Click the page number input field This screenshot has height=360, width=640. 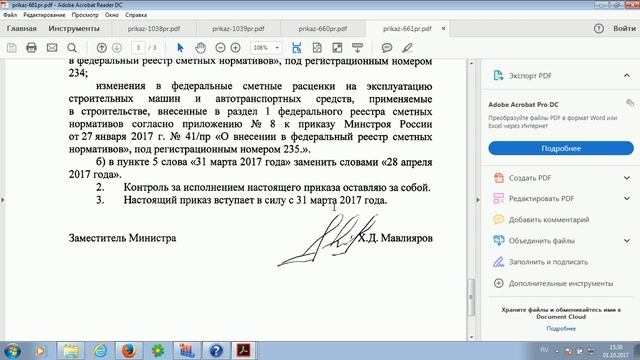pyautogui.click(x=138, y=48)
